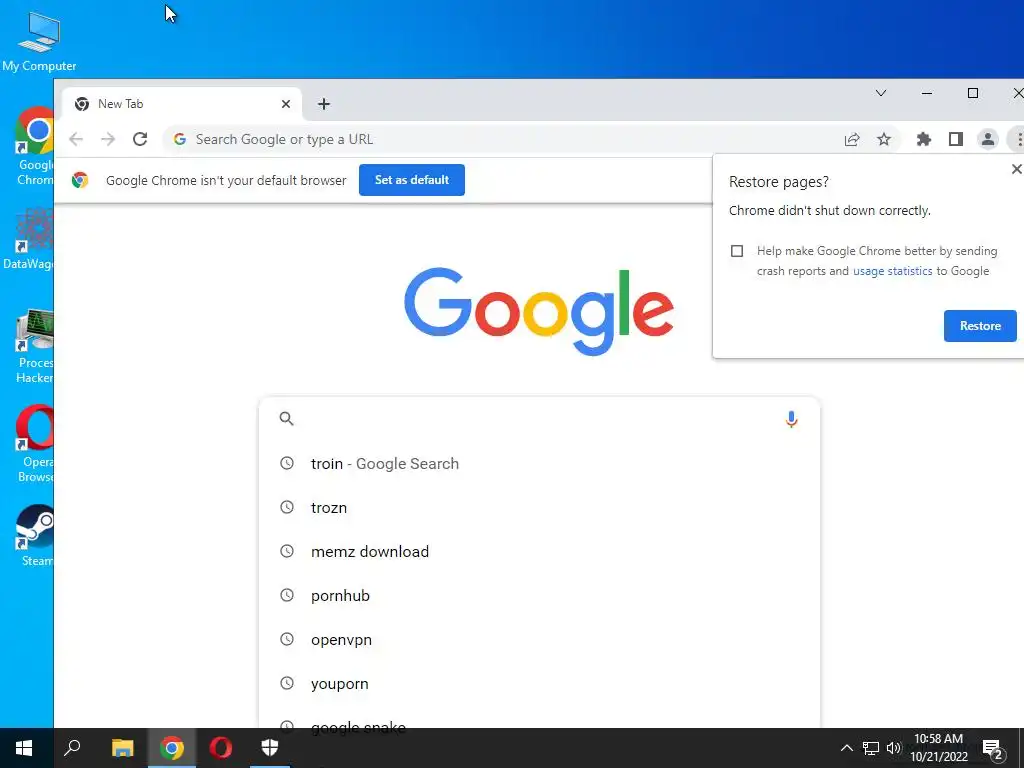This screenshot has height=768, width=1024.
Task: Close the New Tab tab
Action: [x=285, y=104]
